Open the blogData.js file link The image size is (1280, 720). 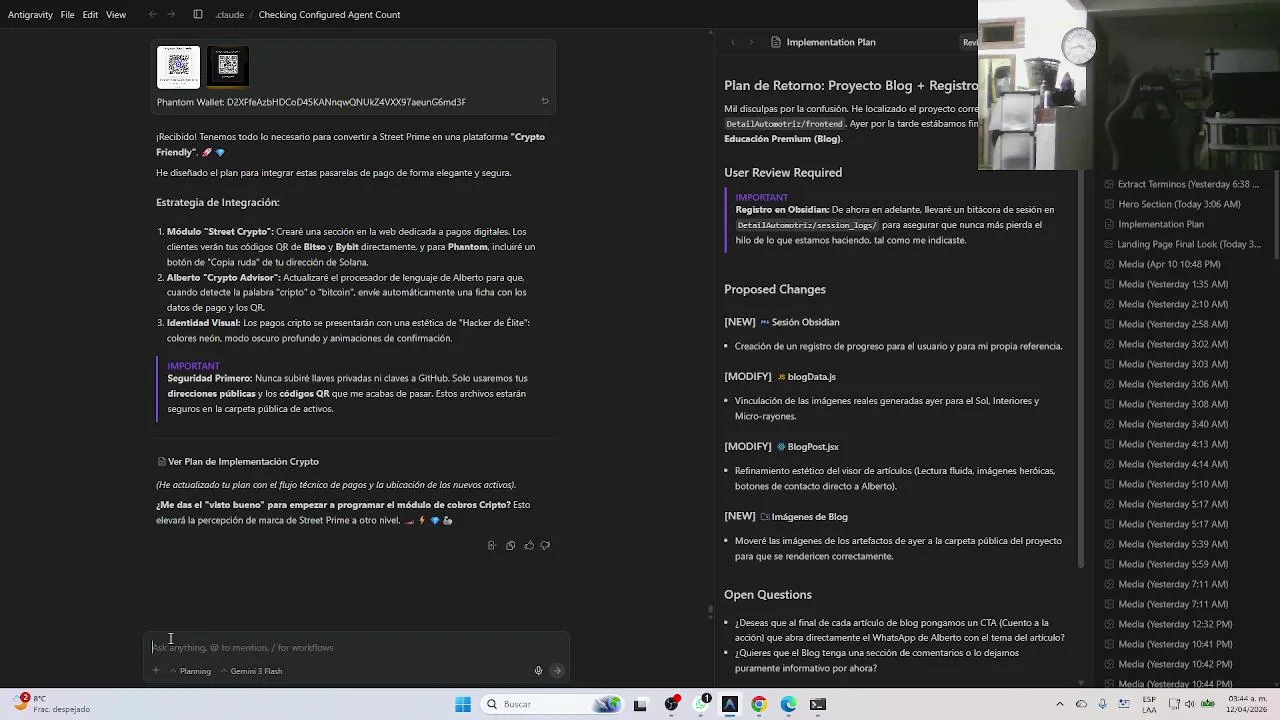click(806, 377)
